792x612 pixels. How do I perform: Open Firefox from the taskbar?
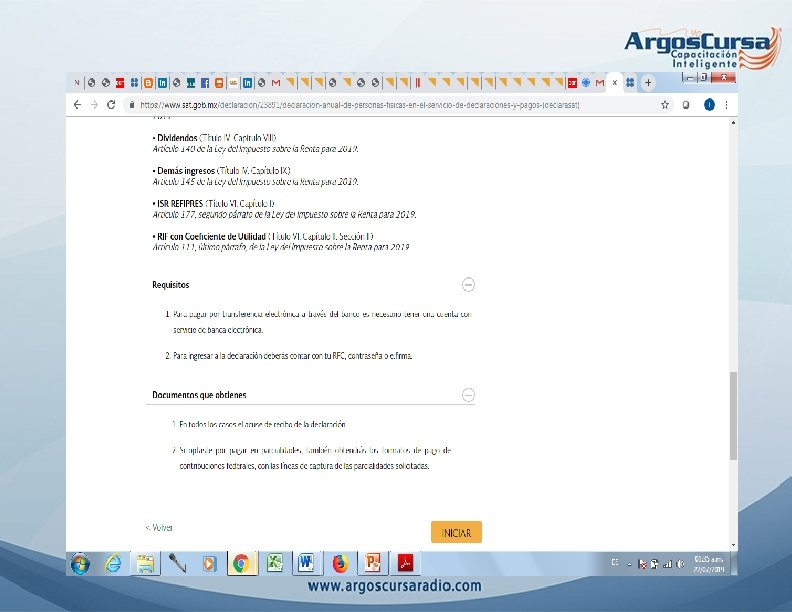[340, 564]
